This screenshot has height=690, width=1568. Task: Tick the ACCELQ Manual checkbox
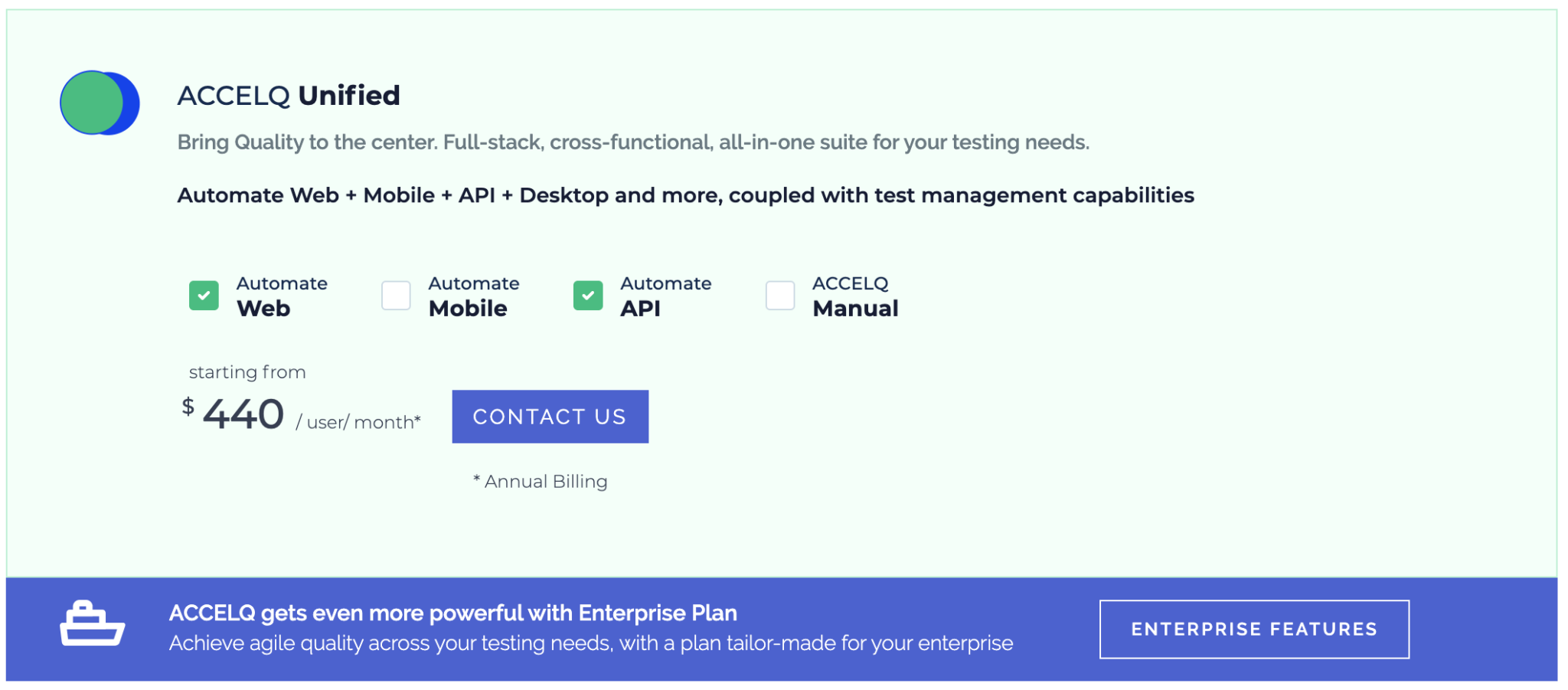point(780,296)
